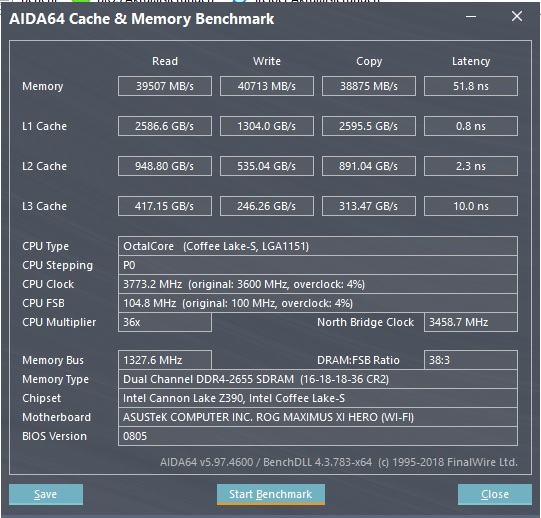This screenshot has width=541, height=518.
Task: Select Memory Write value 40713 MB/s
Action: (267, 86)
